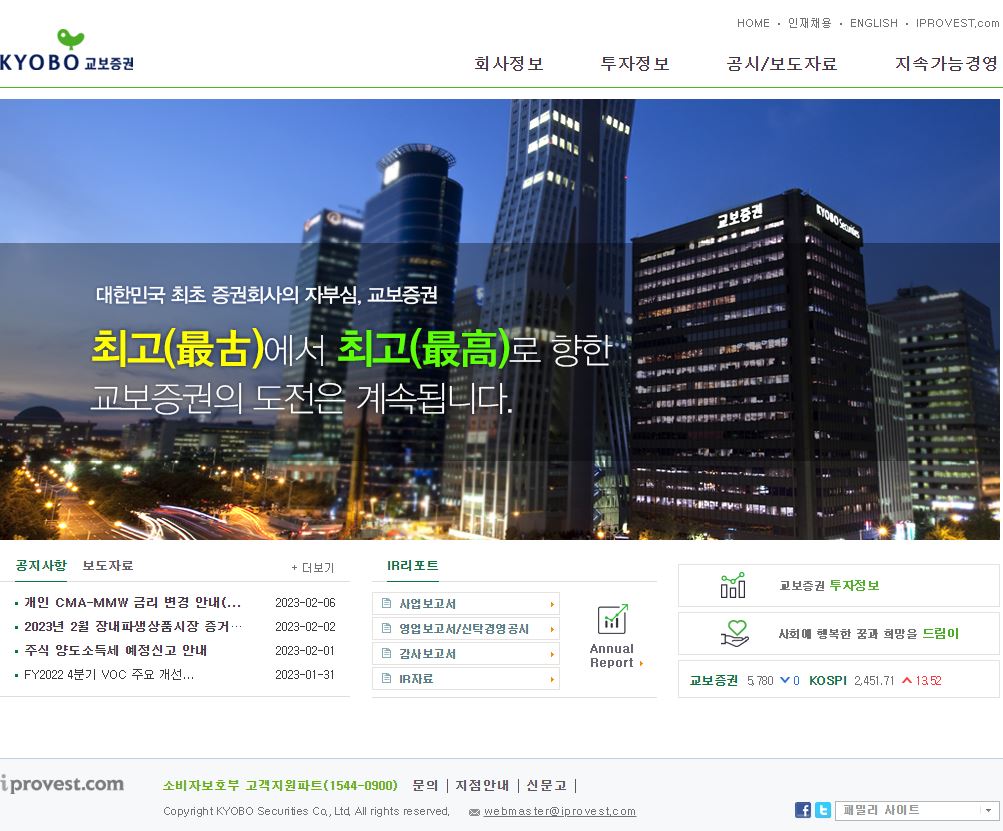Click the Annual Report chart icon
Screen dimensions: 1003x831
point(612,619)
